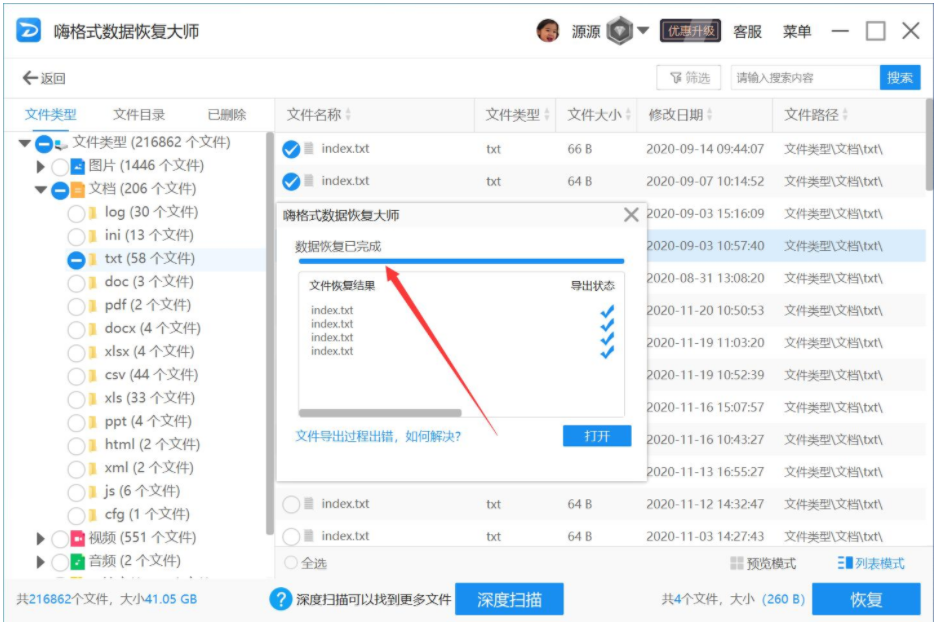The width and height of the screenshot is (938, 636).
Task: Click the xlsx folder icon
Action: 93,352
